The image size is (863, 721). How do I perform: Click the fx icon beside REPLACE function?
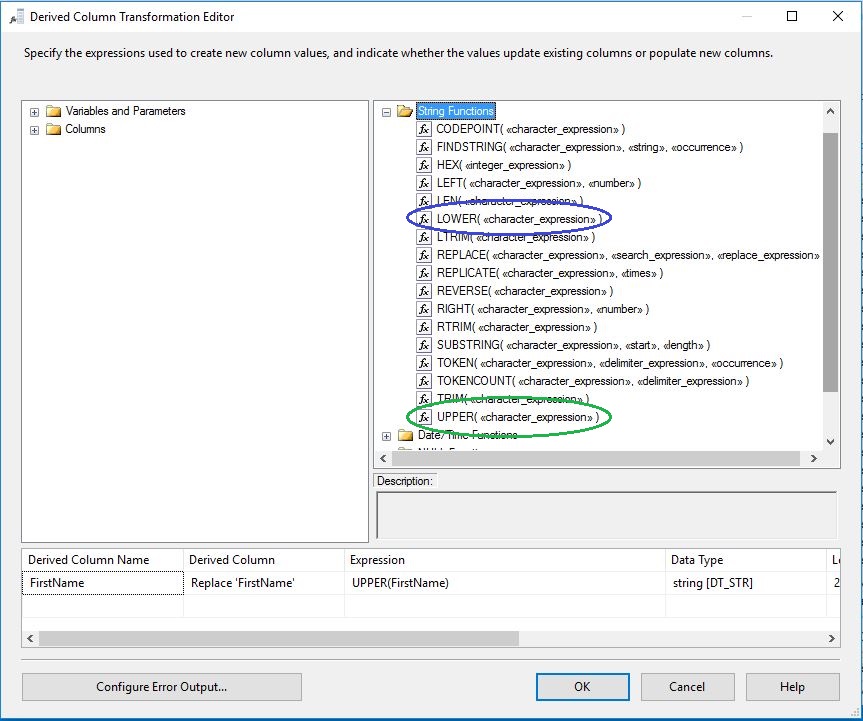(x=423, y=255)
